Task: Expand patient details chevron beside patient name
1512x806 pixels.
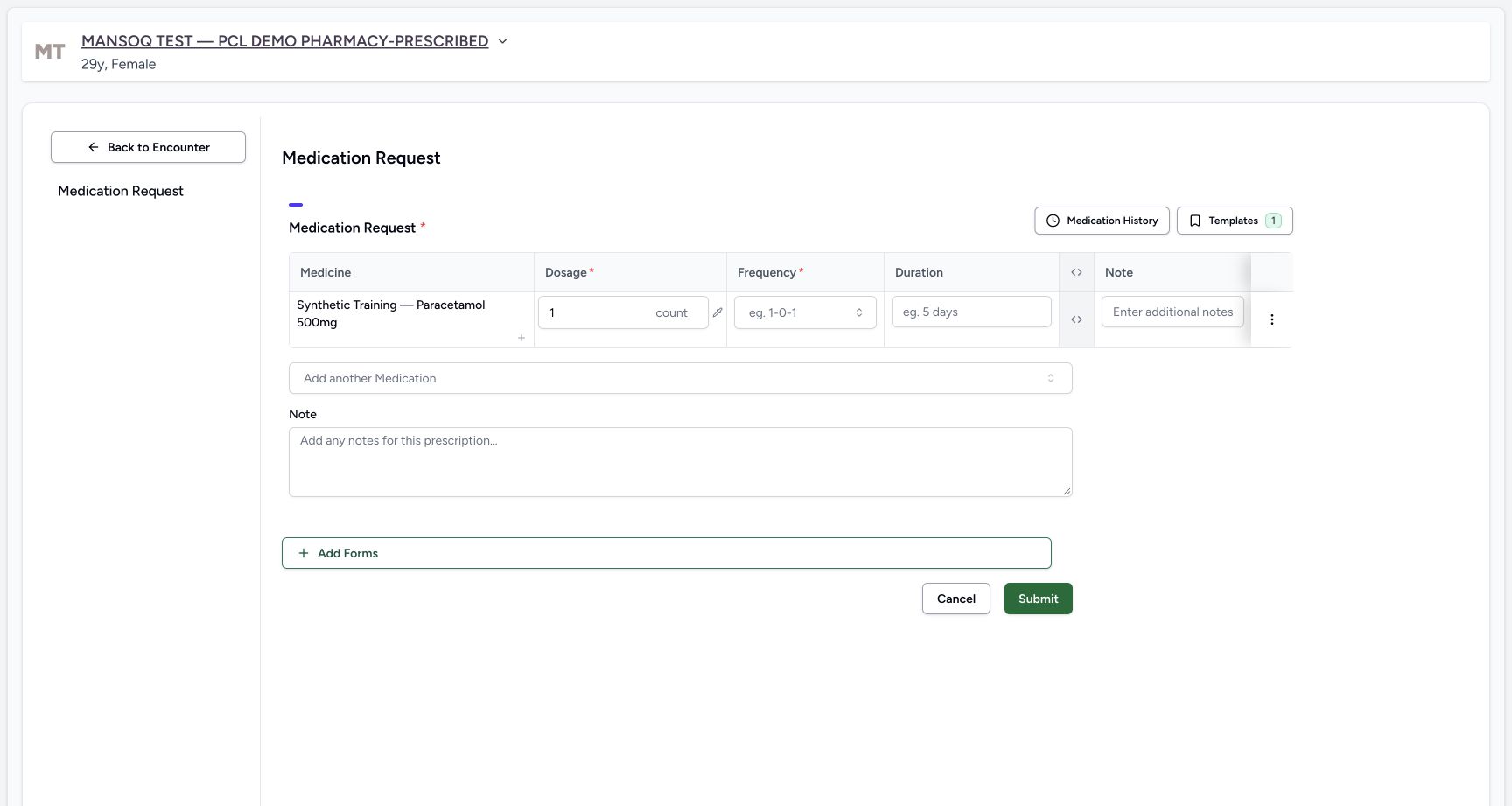Action: 502,41
